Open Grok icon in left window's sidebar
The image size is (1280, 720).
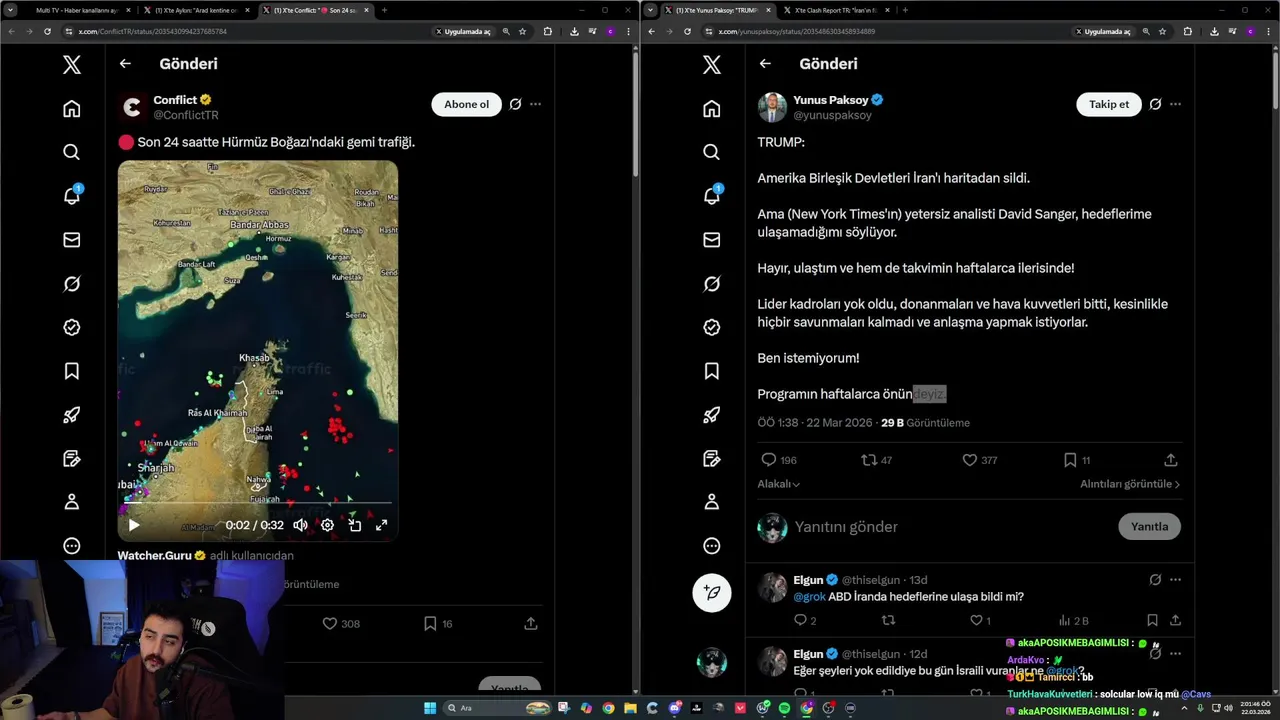pyautogui.click(x=71, y=284)
